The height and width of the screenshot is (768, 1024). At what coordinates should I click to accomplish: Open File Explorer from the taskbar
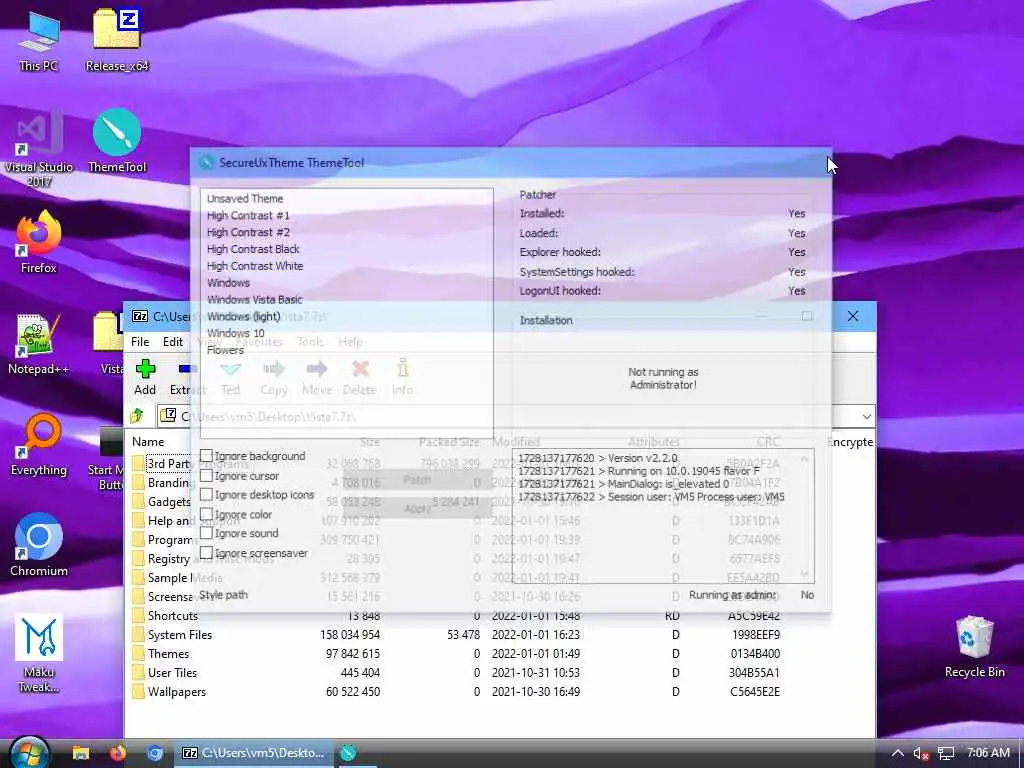(x=80, y=753)
